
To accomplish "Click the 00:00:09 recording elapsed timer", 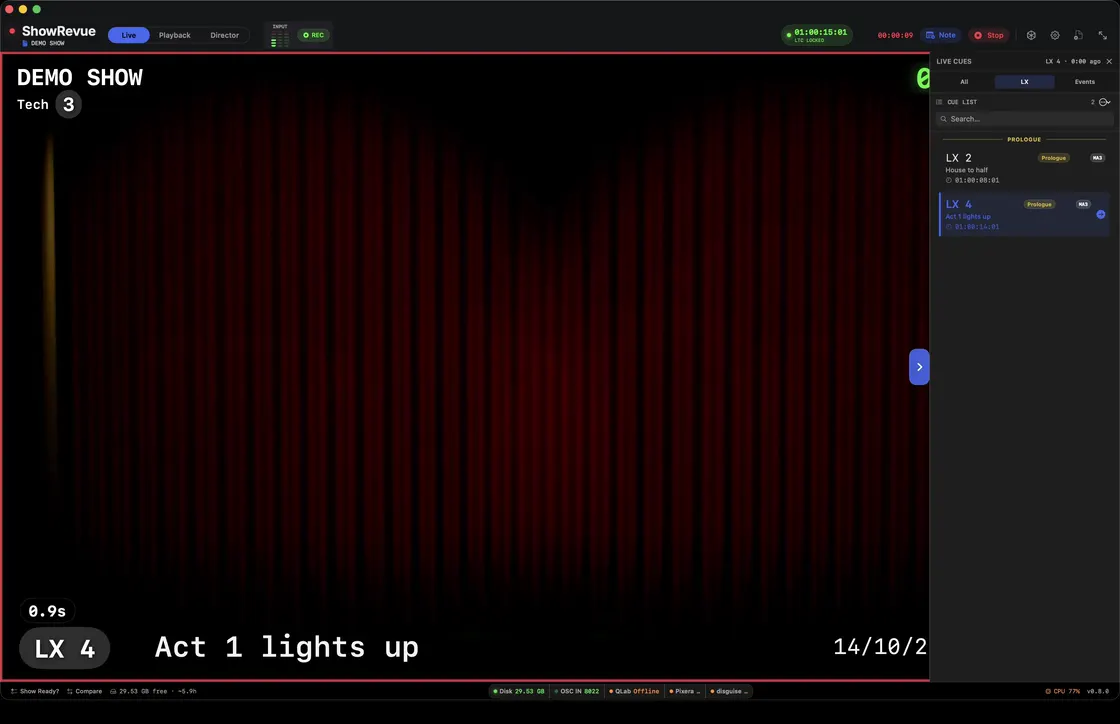I will pyautogui.click(x=895, y=35).
